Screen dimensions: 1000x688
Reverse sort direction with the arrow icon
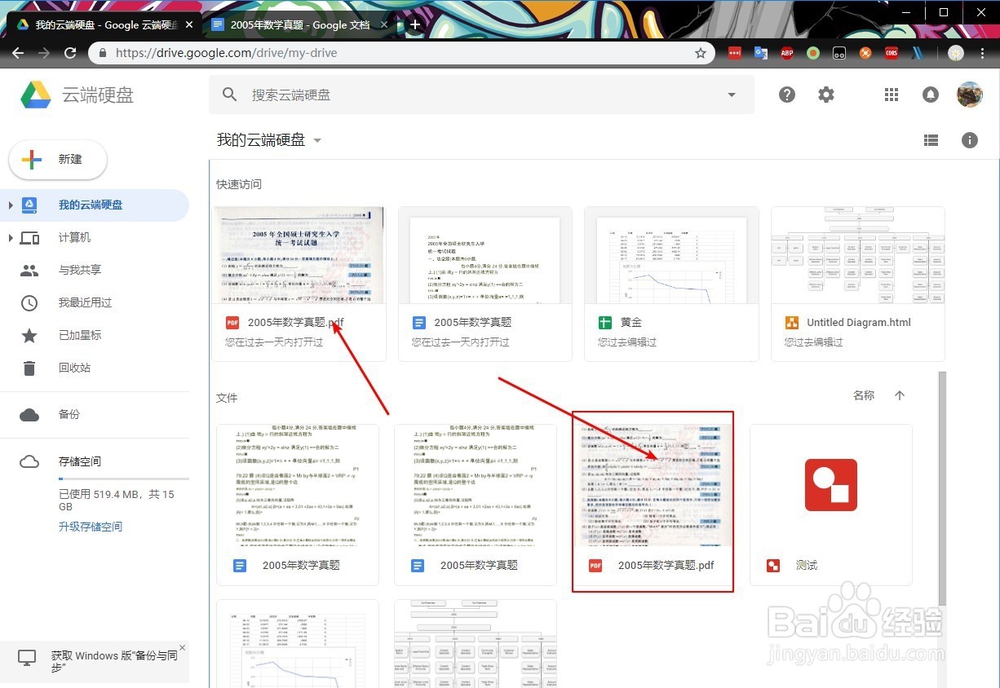(899, 395)
